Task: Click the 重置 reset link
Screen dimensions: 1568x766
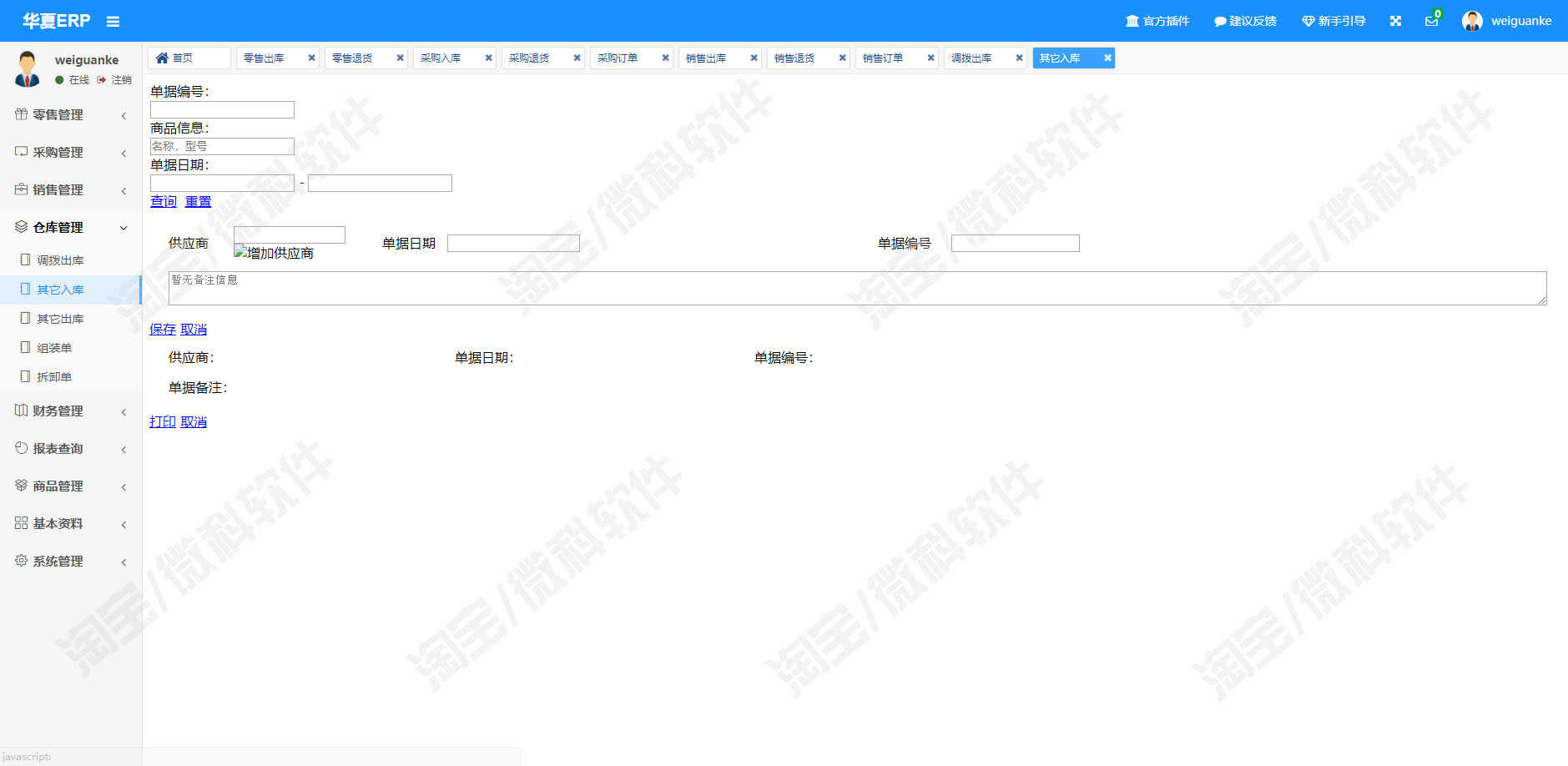Action: point(198,201)
